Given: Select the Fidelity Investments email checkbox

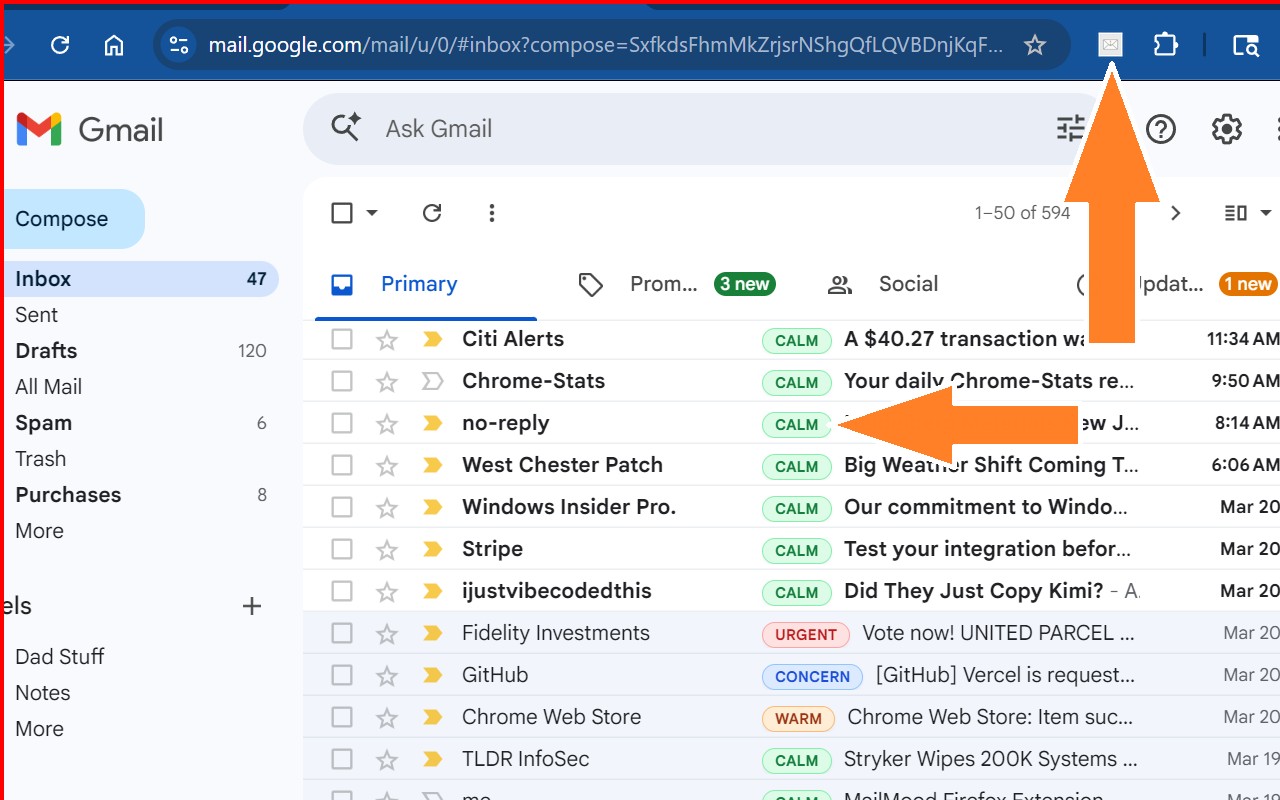Looking at the screenshot, I should 342,633.
